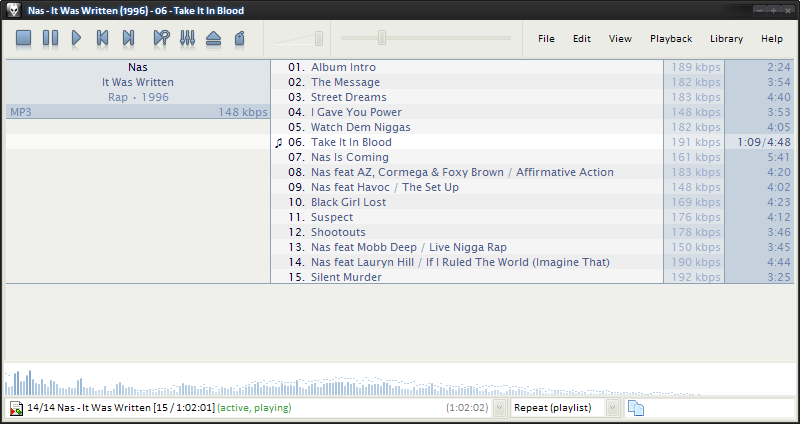800x424 pixels.
Task: Click the eject/open file icon
Action: click(213, 39)
